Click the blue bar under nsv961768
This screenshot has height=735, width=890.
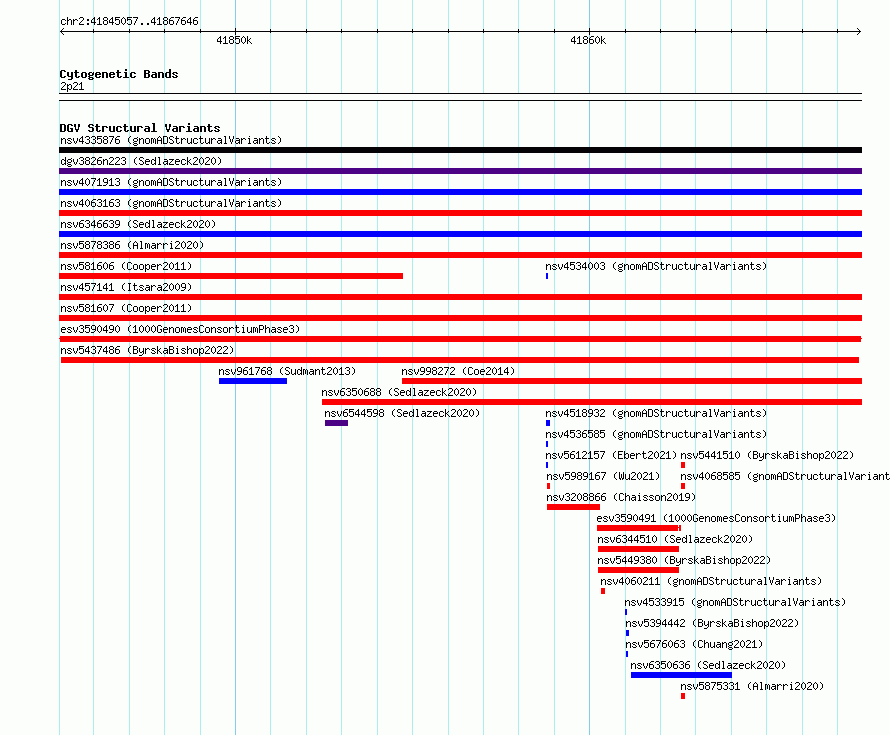pos(253,381)
